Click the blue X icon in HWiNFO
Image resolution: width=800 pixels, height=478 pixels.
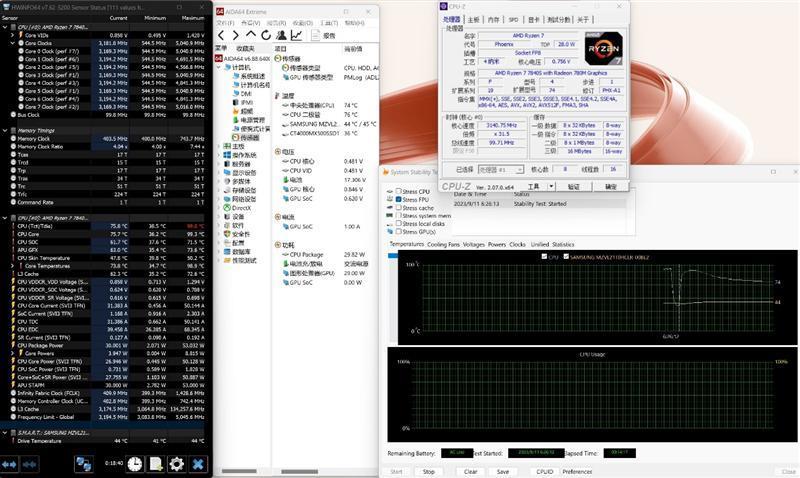[198, 464]
